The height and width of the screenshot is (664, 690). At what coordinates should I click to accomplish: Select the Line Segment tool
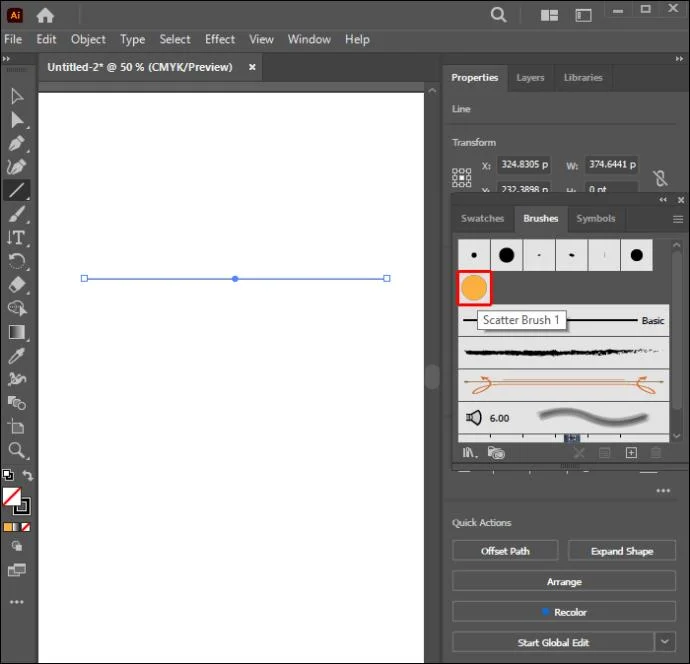coord(16,190)
